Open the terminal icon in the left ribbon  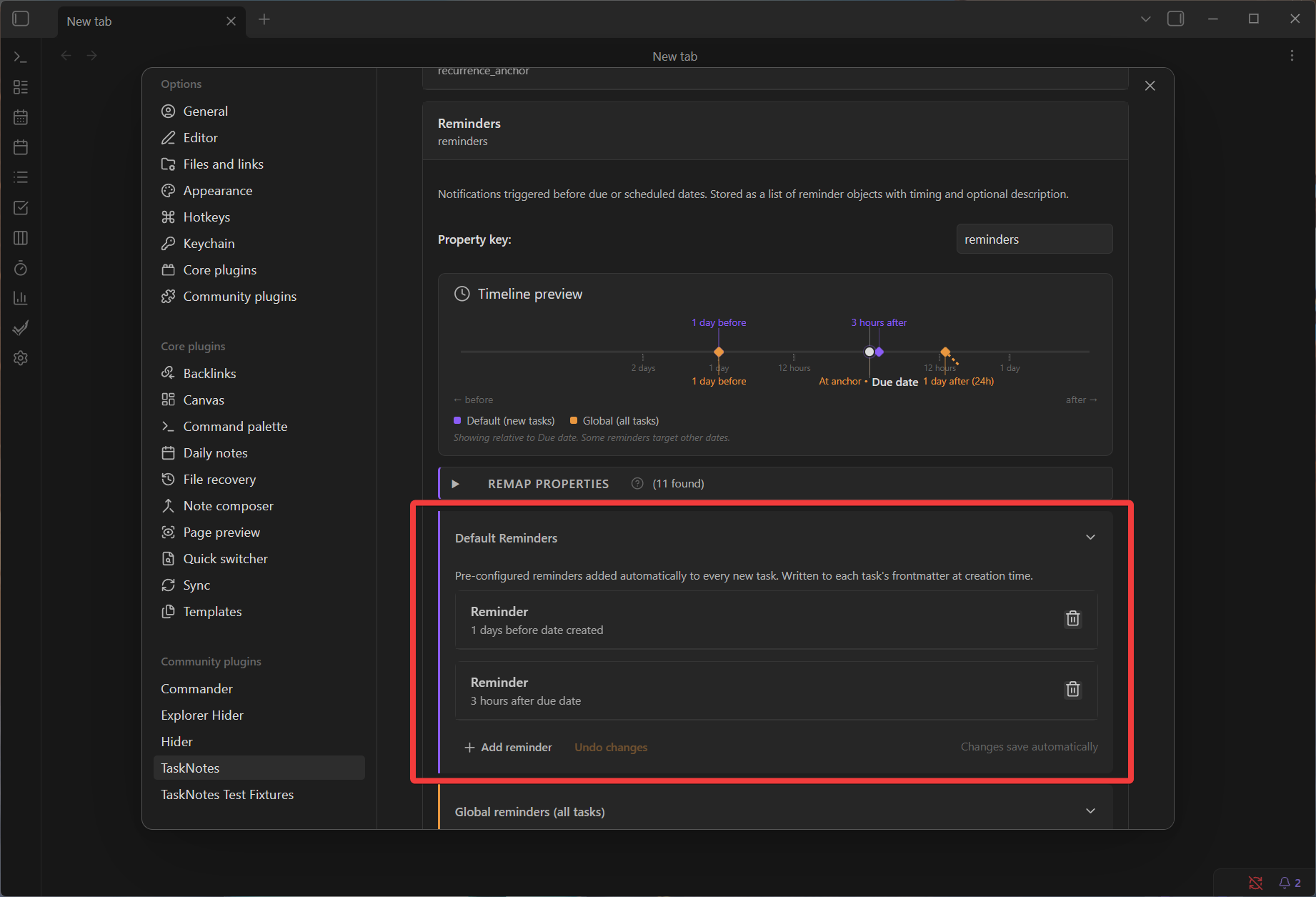tap(20, 56)
